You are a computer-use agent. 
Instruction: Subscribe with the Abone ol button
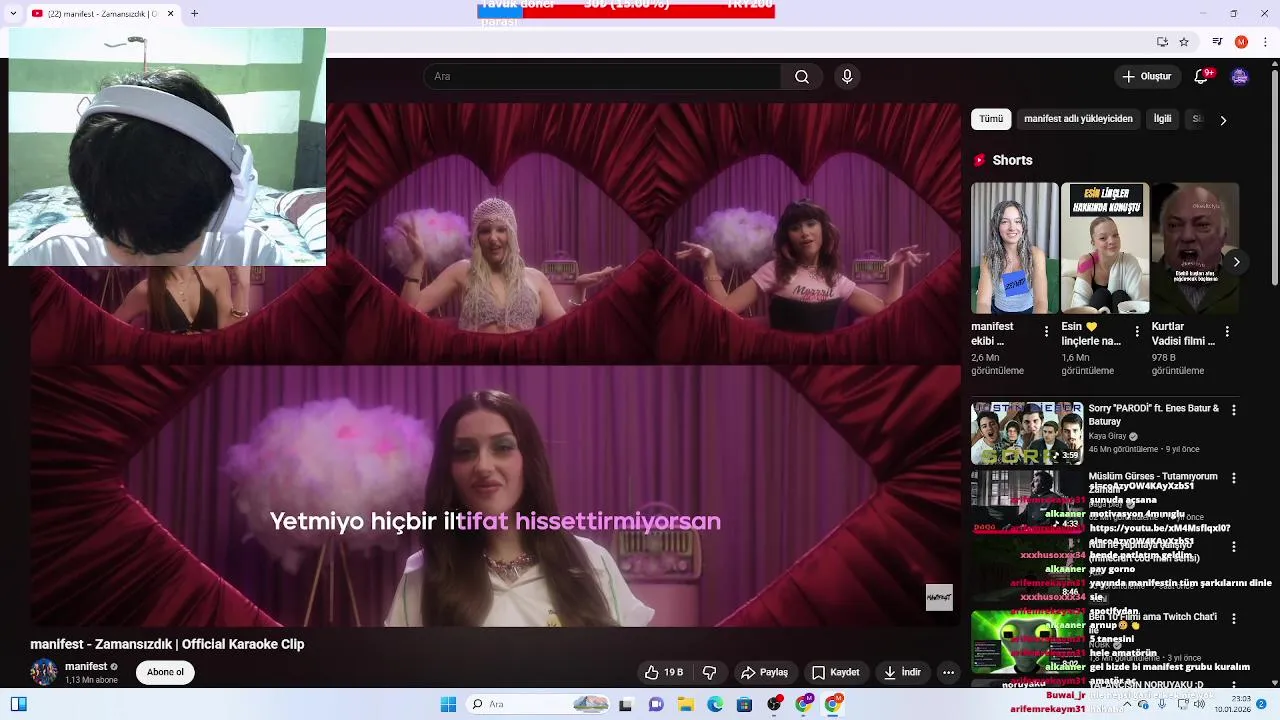165,672
